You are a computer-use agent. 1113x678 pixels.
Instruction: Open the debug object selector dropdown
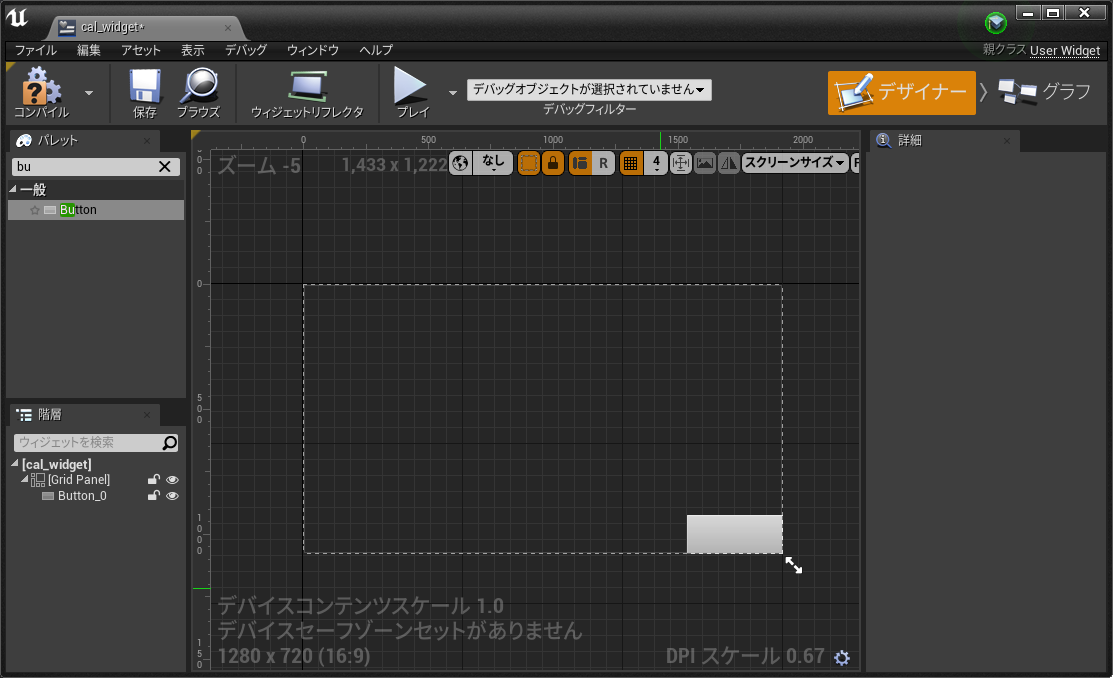[x=589, y=89]
